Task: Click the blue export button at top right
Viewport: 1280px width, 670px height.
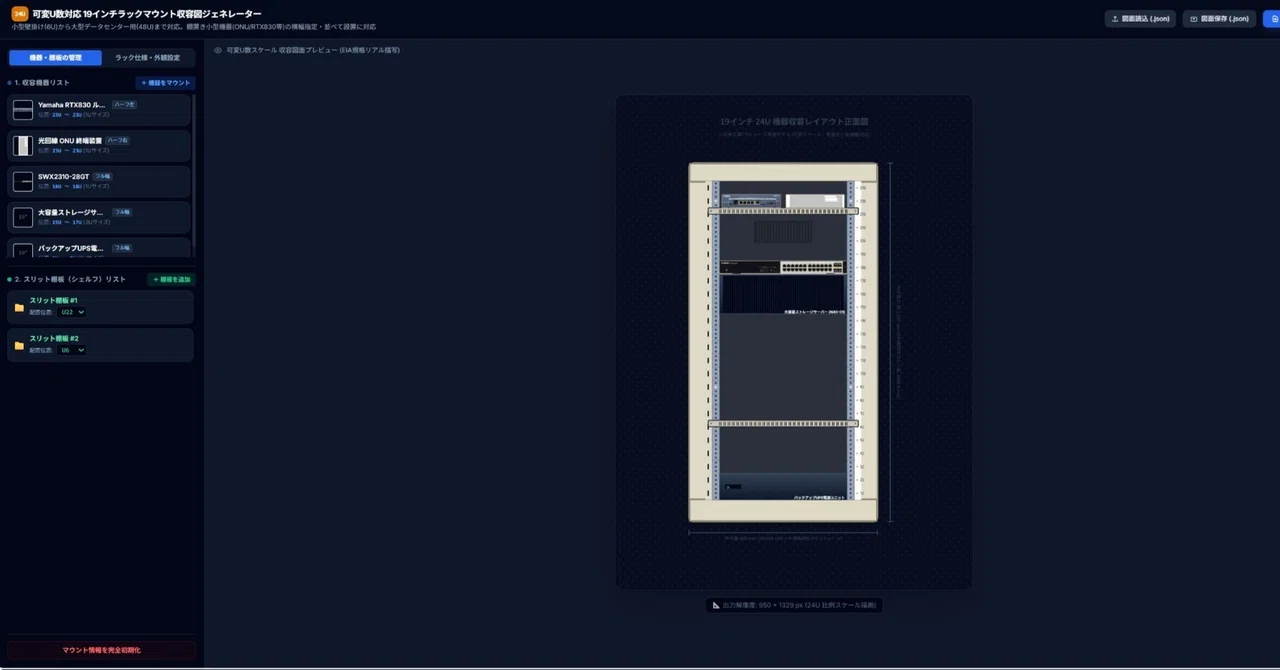Action: pos(1272,19)
